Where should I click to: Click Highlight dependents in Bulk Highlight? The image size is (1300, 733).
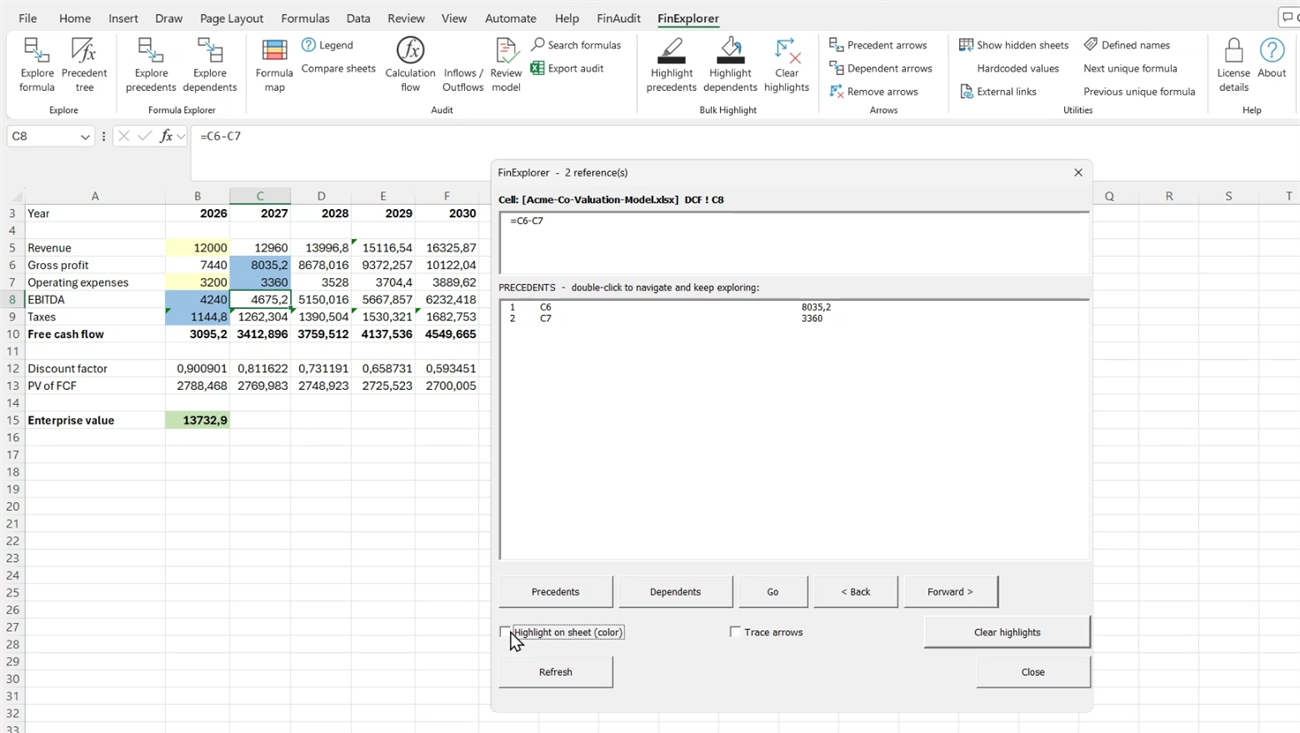pyautogui.click(x=730, y=65)
